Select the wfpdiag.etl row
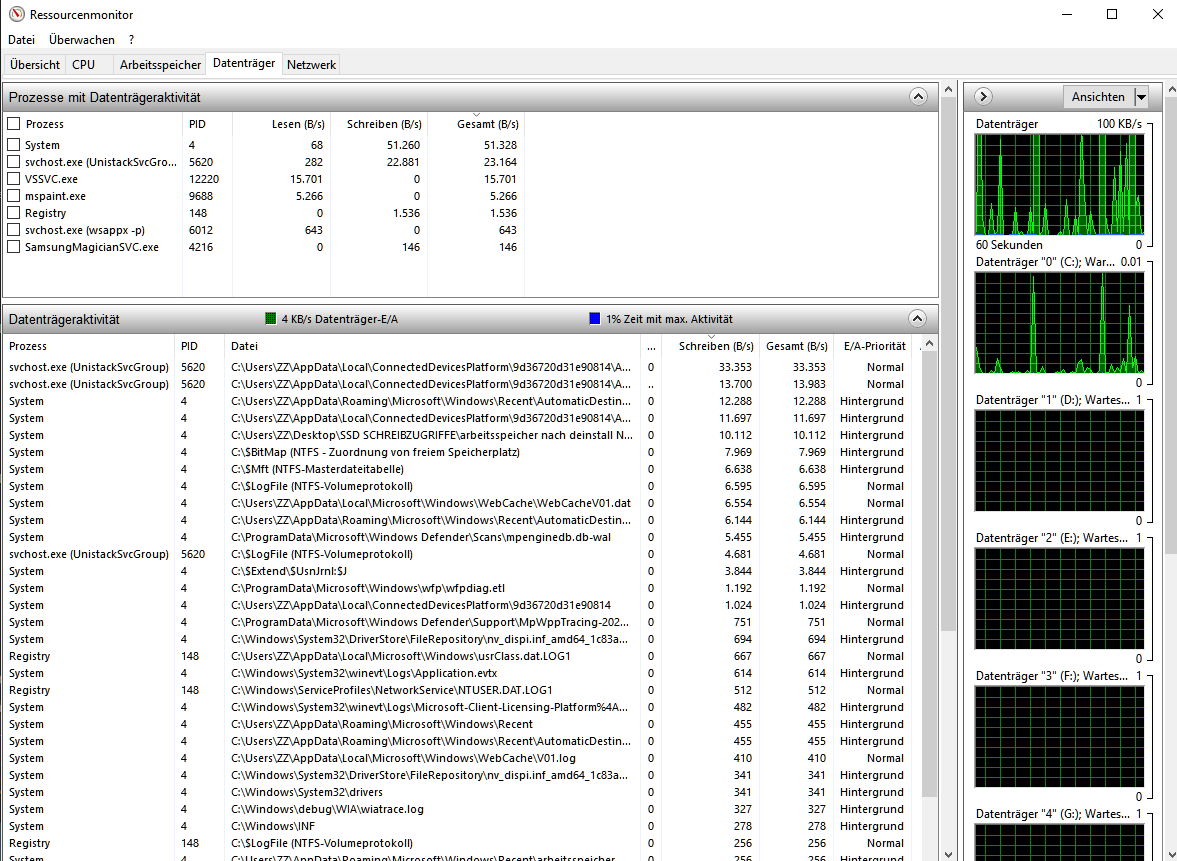Image resolution: width=1177 pixels, height=861 pixels. tap(461, 589)
